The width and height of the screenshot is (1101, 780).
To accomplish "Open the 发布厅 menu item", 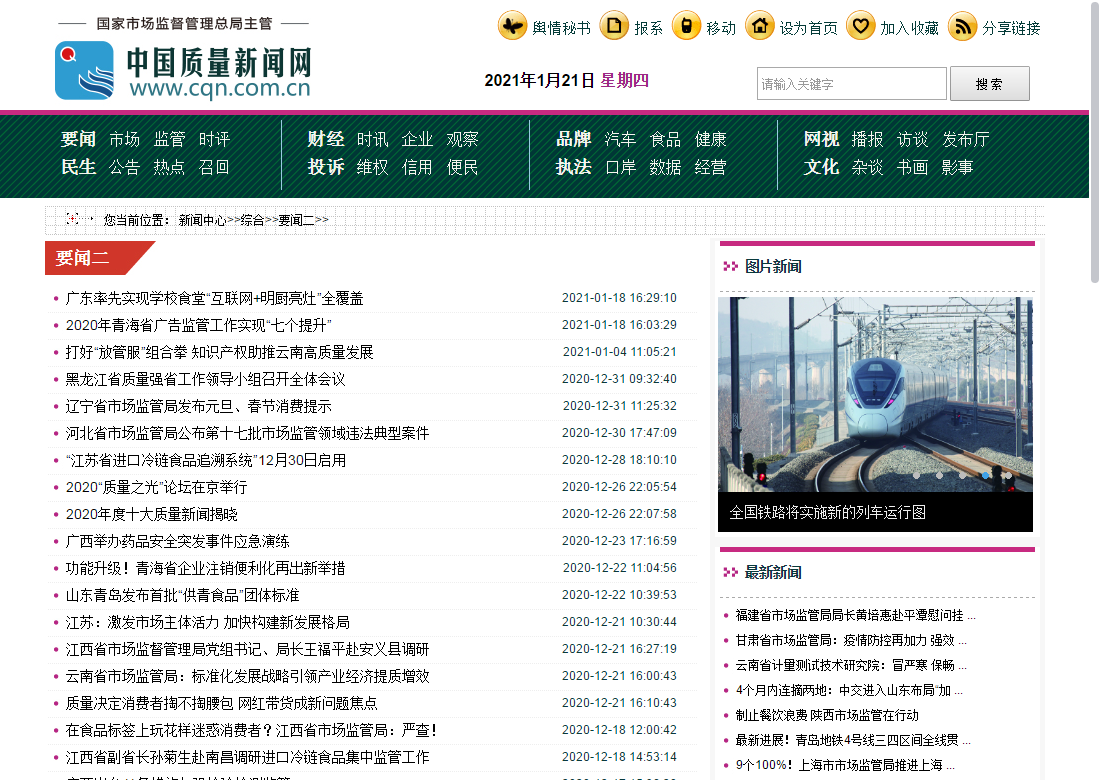I will [x=965, y=139].
